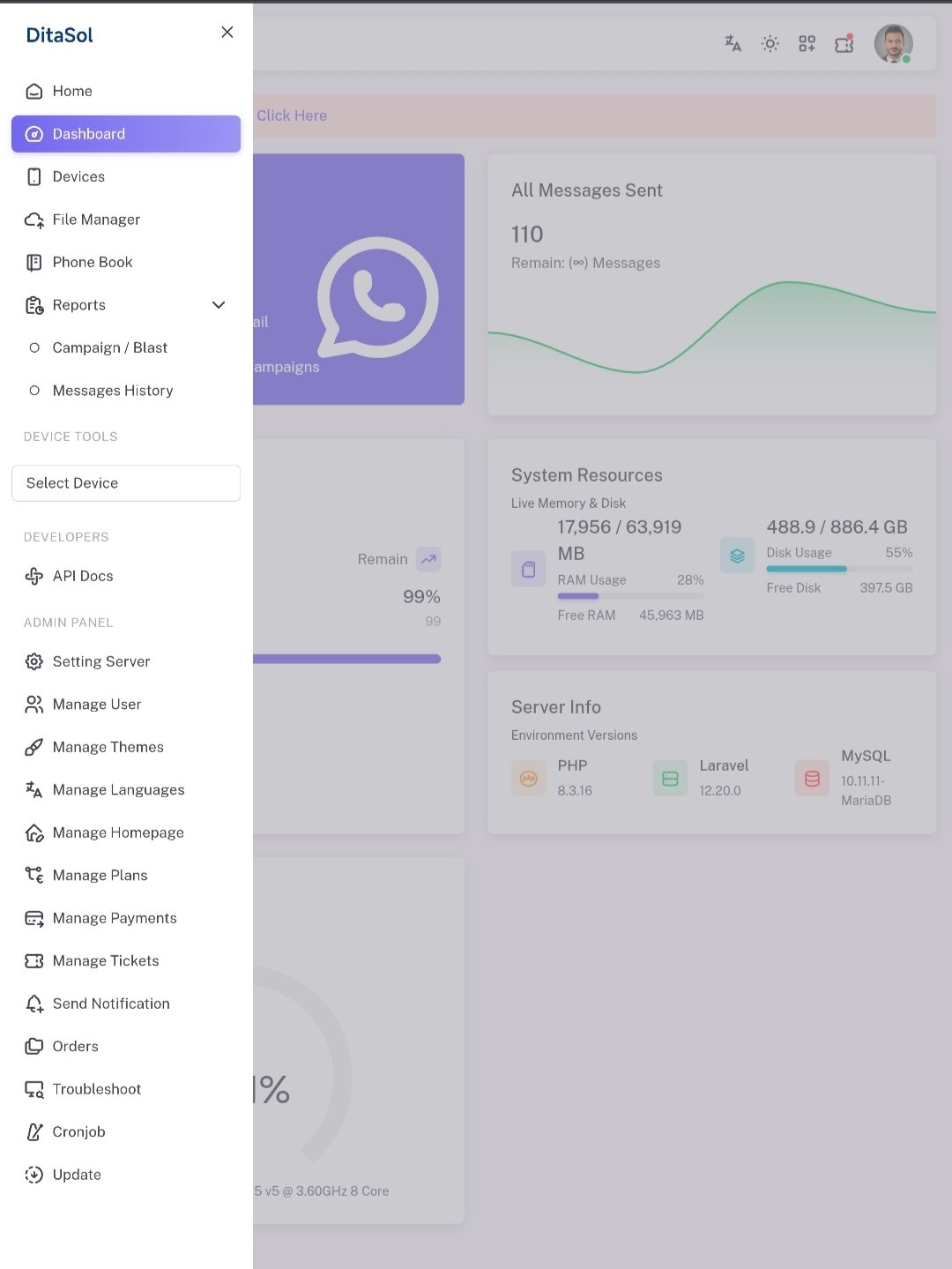Click the Setting Server gear icon
The width and height of the screenshot is (952, 1269).
[34, 661]
